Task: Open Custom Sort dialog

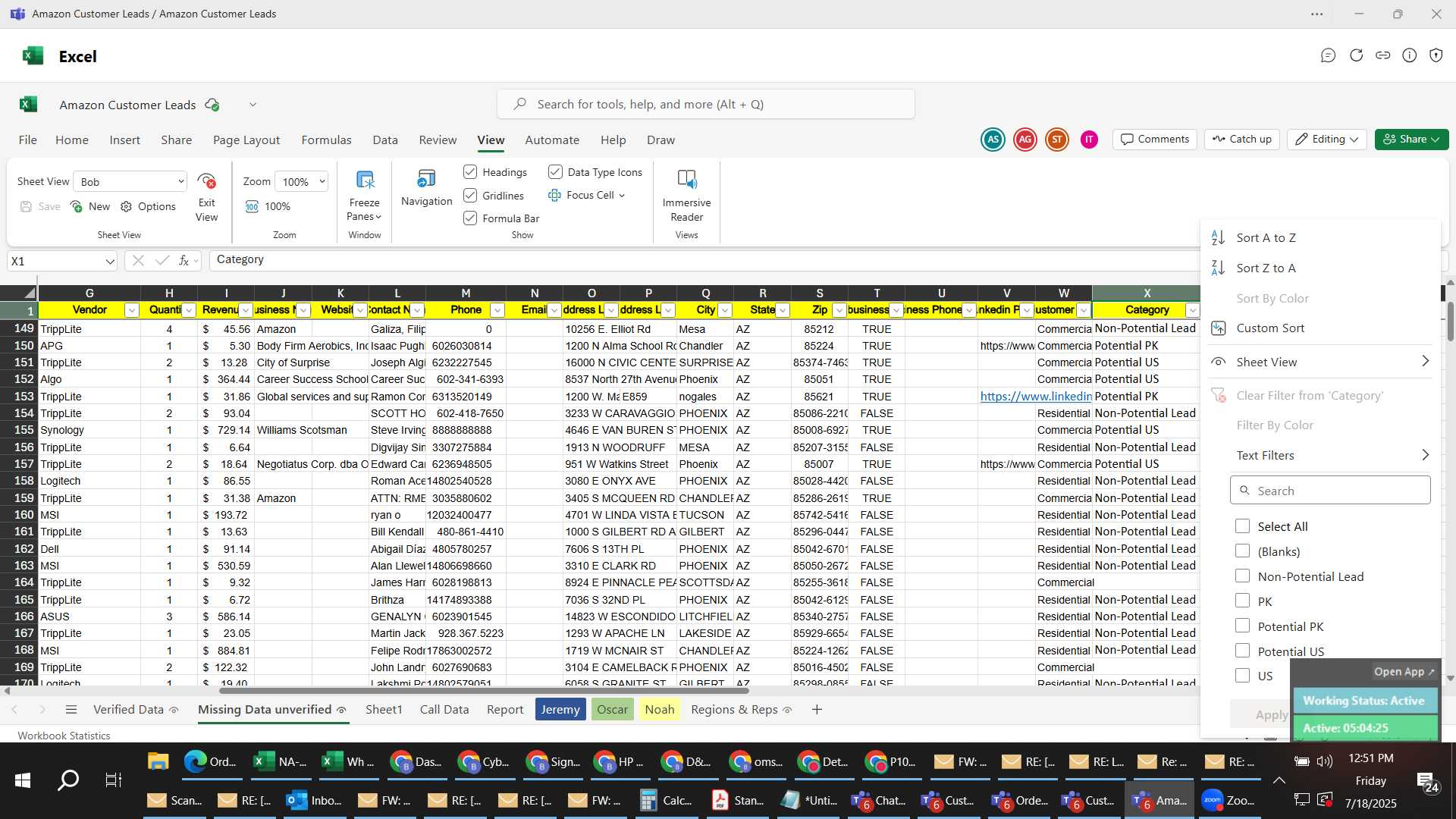Action: click(x=1270, y=328)
